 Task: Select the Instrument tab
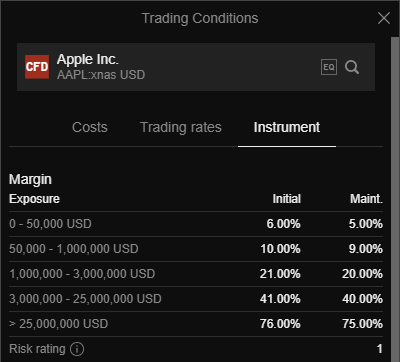coord(287,127)
